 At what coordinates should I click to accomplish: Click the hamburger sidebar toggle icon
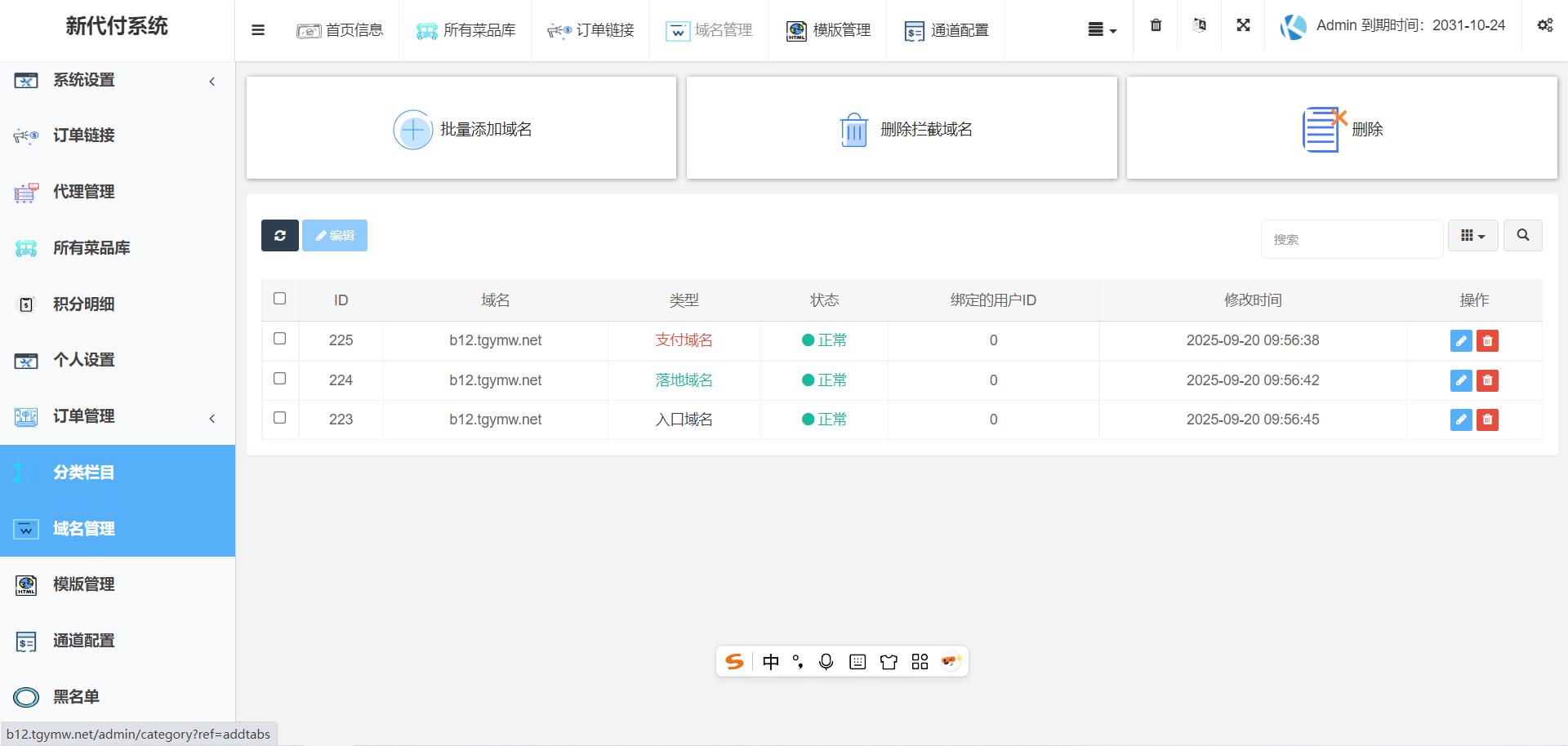click(x=258, y=30)
